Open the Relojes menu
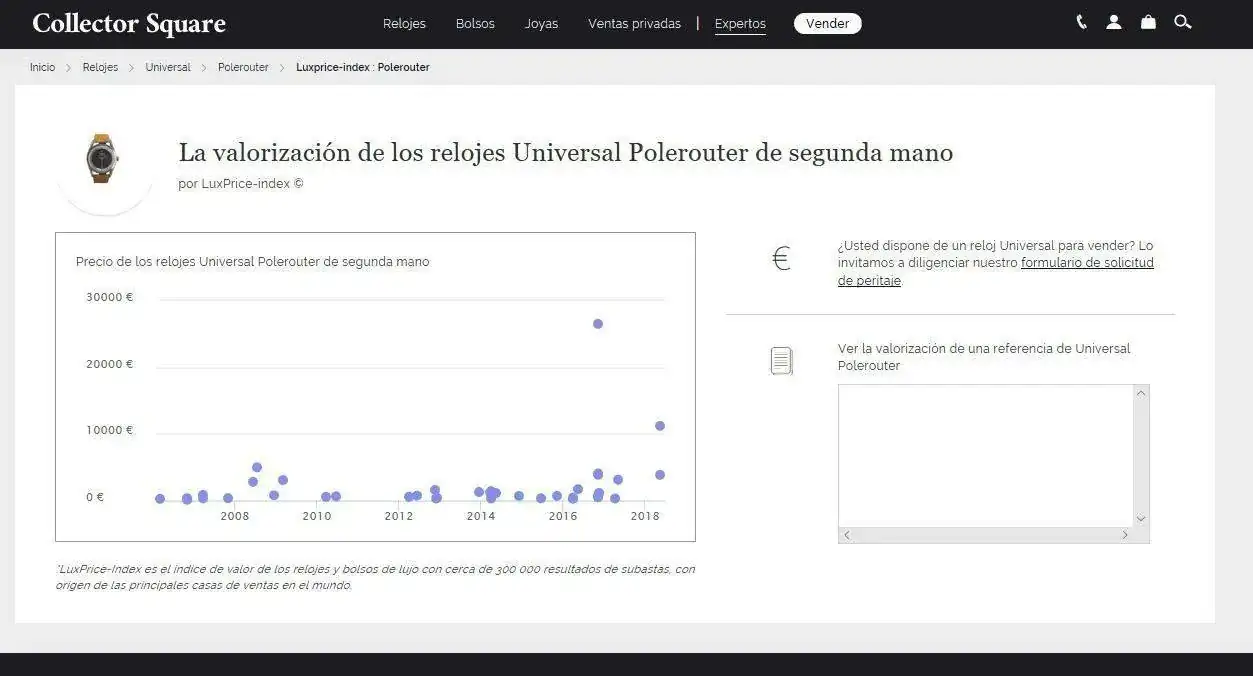This screenshot has height=676, width=1253. click(404, 23)
